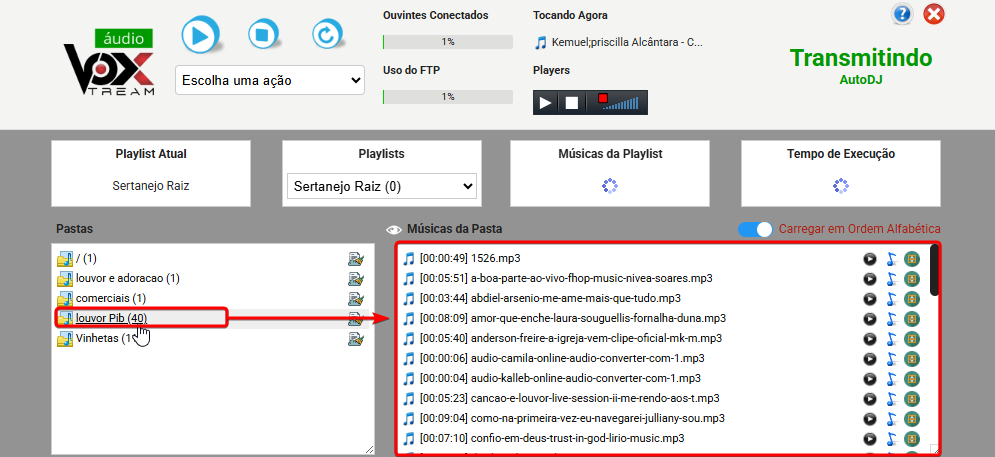This screenshot has width=995, height=457.
Task: Click edit icon next to Vinhetas folder
Action: click(x=355, y=339)
